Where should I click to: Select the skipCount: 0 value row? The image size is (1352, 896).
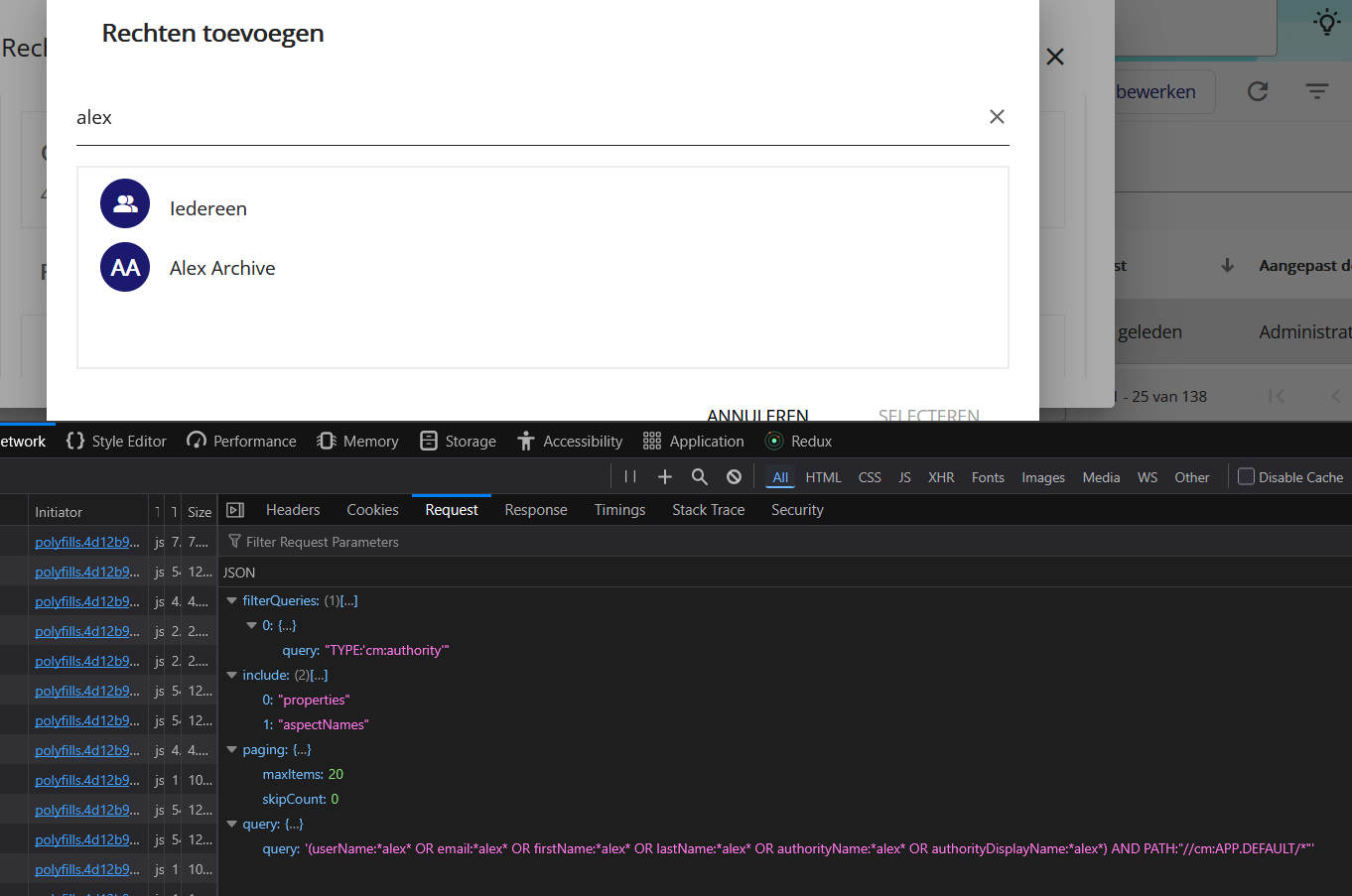[301, 799]
